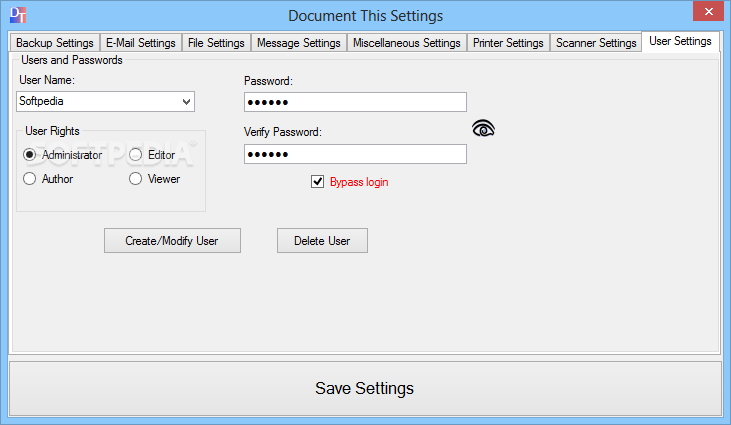The image size is (731, 425).
Task: Switch to Printer Settings tab
Action: coord(508,43)
